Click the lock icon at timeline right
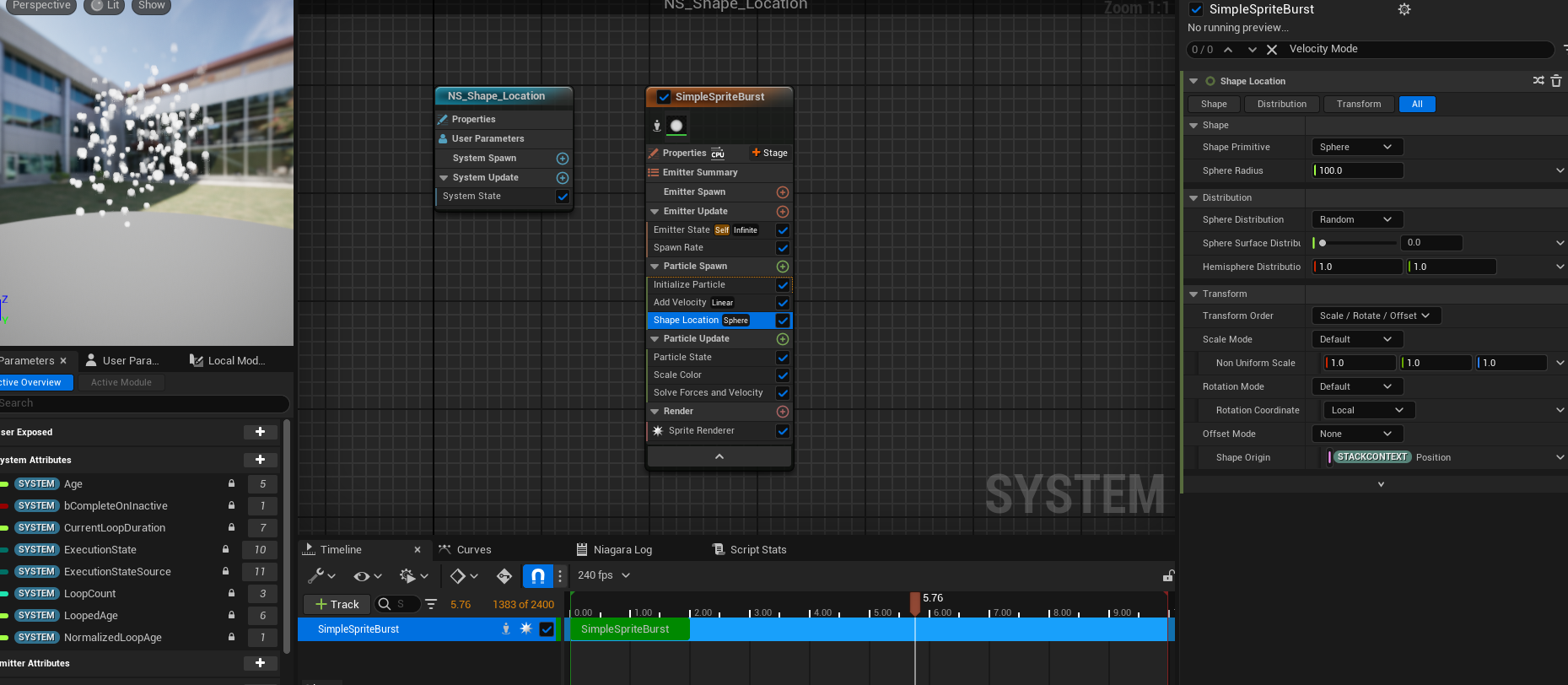Image resolution: width=1568 pixels, height=685 pixels. pyautogui.click(x=1168, y=576)
